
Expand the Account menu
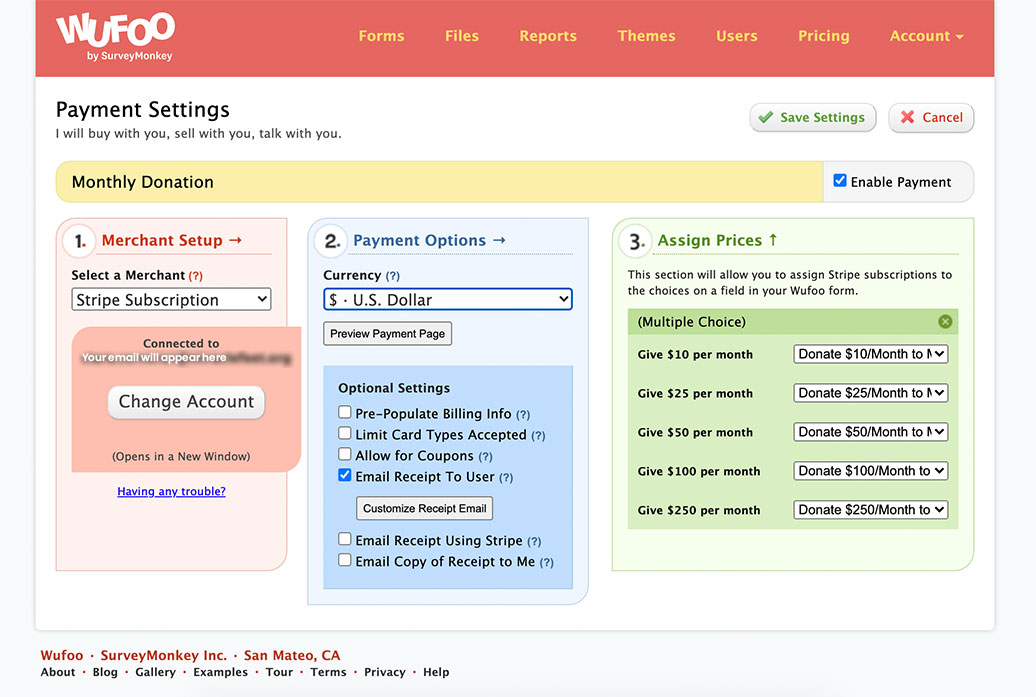tap(926, 36)
